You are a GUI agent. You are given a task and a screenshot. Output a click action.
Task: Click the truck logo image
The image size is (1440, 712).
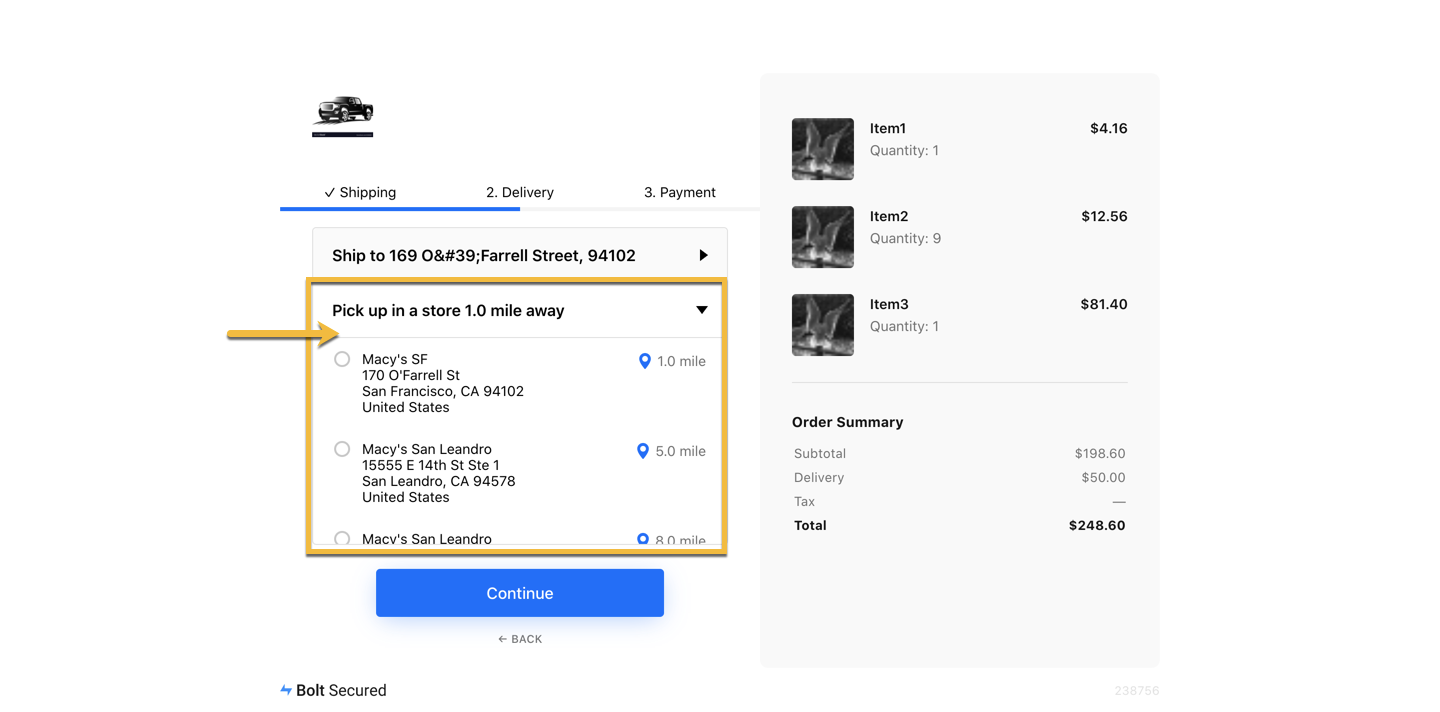[343, 116]
